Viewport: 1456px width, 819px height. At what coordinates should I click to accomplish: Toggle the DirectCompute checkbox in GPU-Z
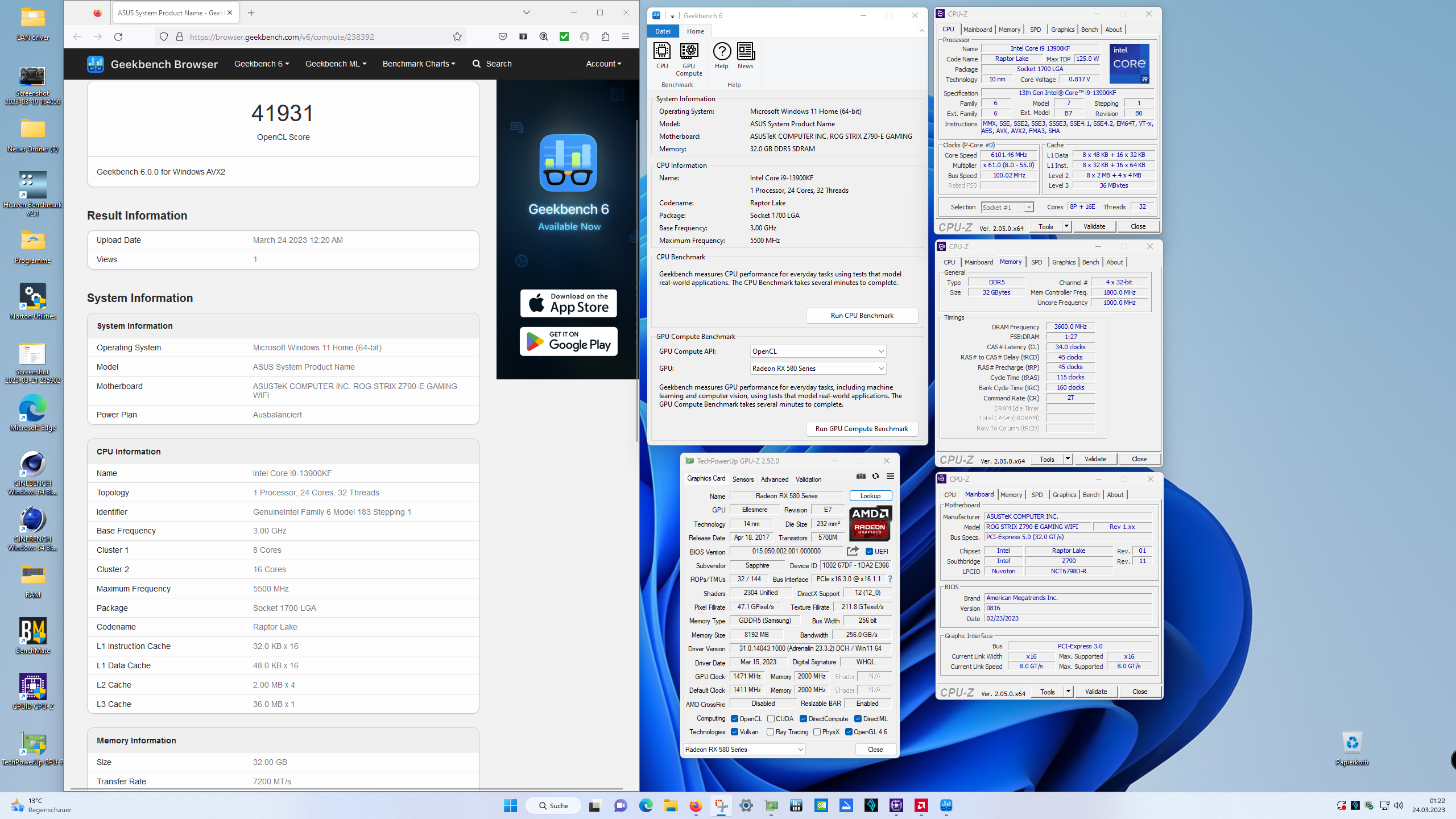coord(803,719)
